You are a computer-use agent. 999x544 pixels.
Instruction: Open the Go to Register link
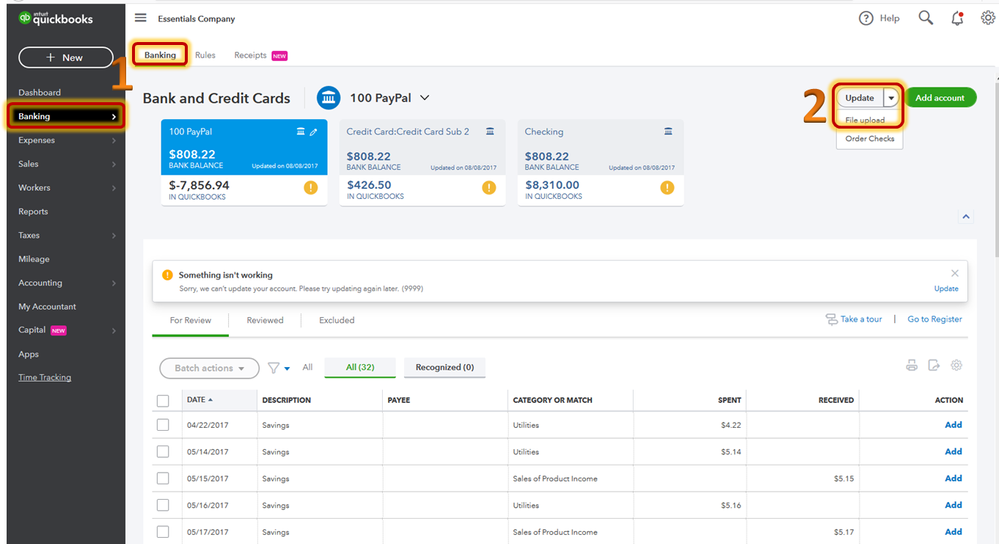click(x=935, y=319)
